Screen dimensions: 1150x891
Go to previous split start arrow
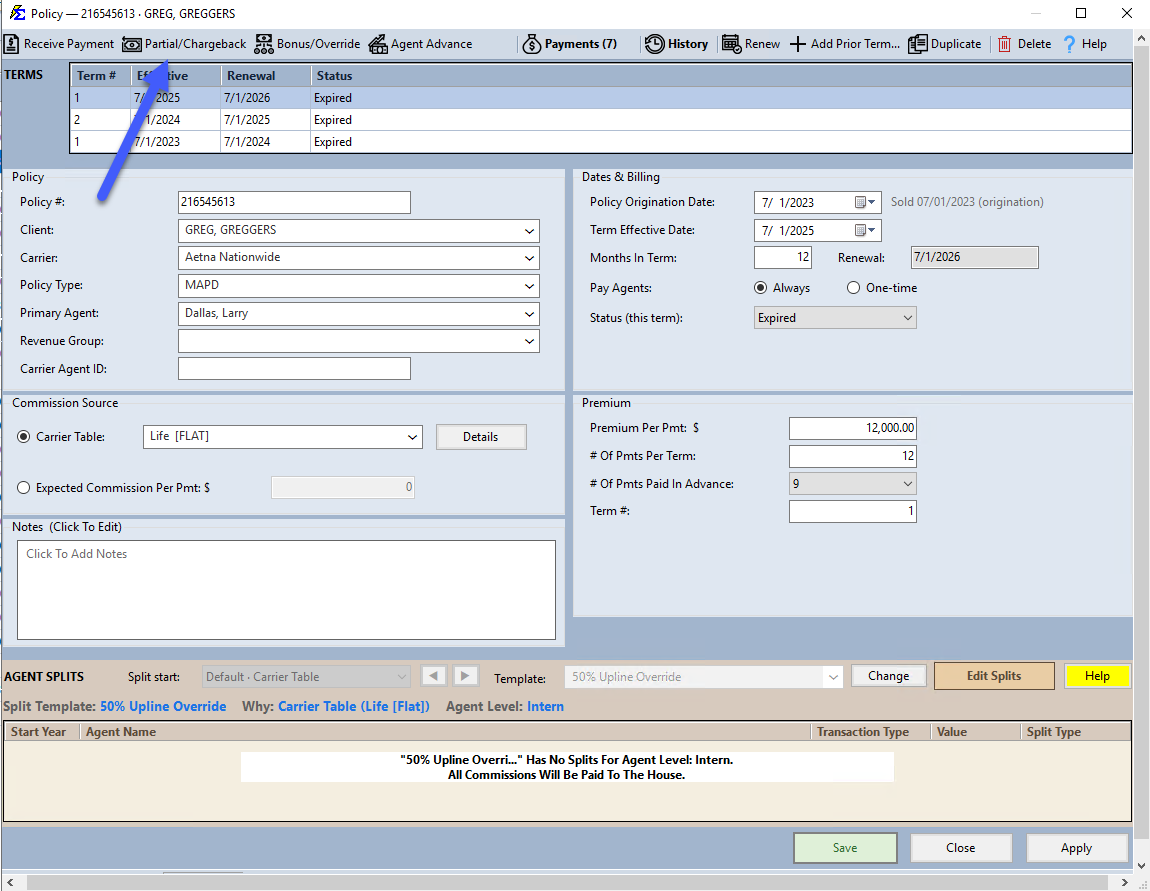[433, 675]
